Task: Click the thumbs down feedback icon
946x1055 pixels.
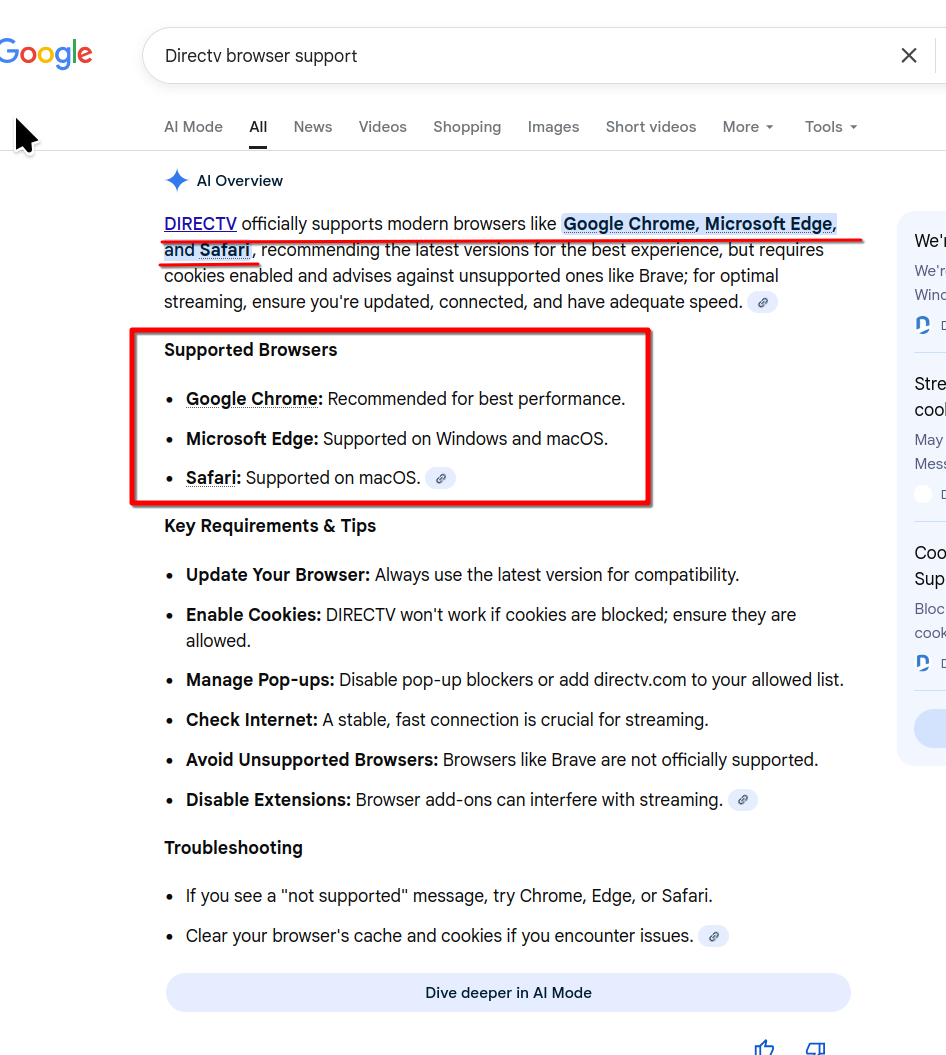Action: (815, 1048)
